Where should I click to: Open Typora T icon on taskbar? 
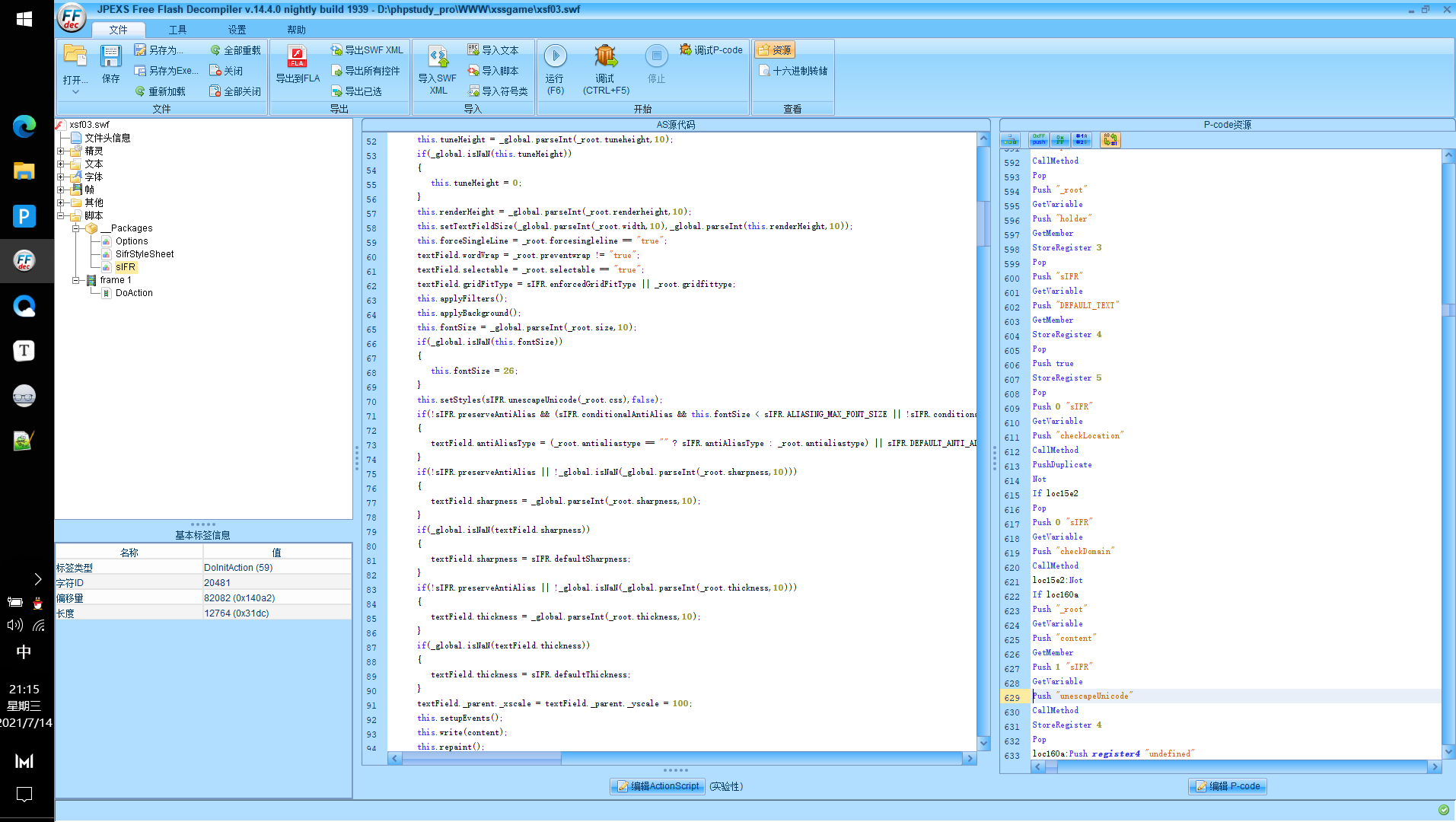point(24,350)
